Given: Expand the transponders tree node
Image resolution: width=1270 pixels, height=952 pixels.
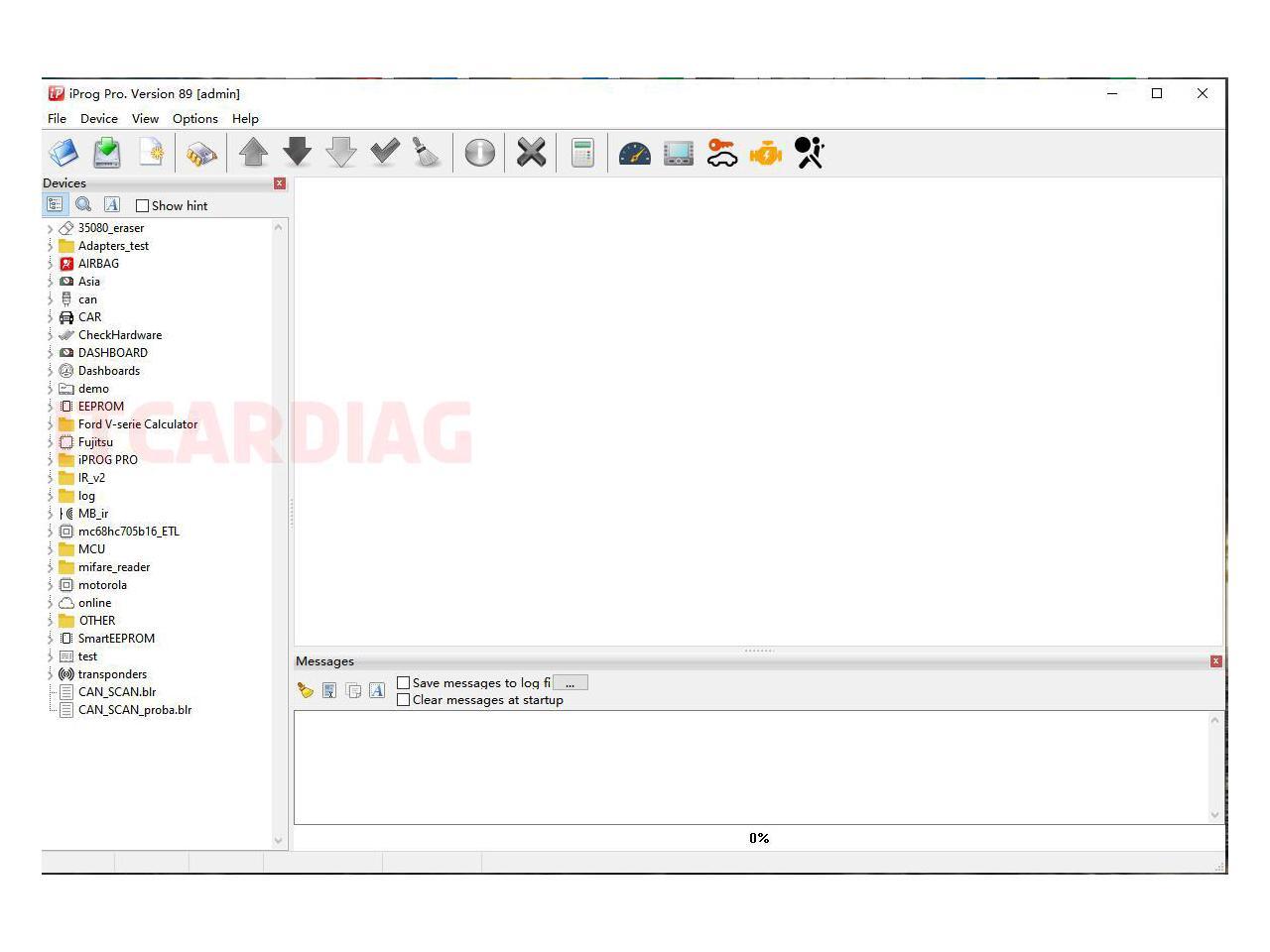Looking at the screenshot, I should click(51, 674).
